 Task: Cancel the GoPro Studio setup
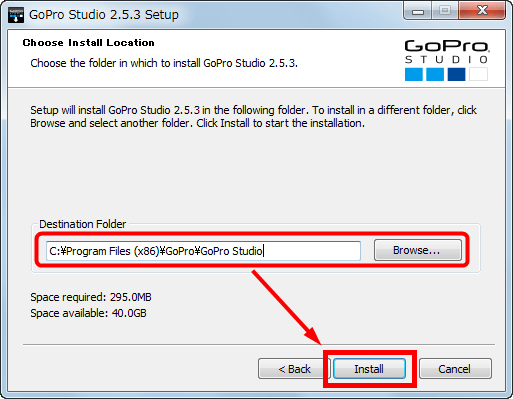click(455, 369)
